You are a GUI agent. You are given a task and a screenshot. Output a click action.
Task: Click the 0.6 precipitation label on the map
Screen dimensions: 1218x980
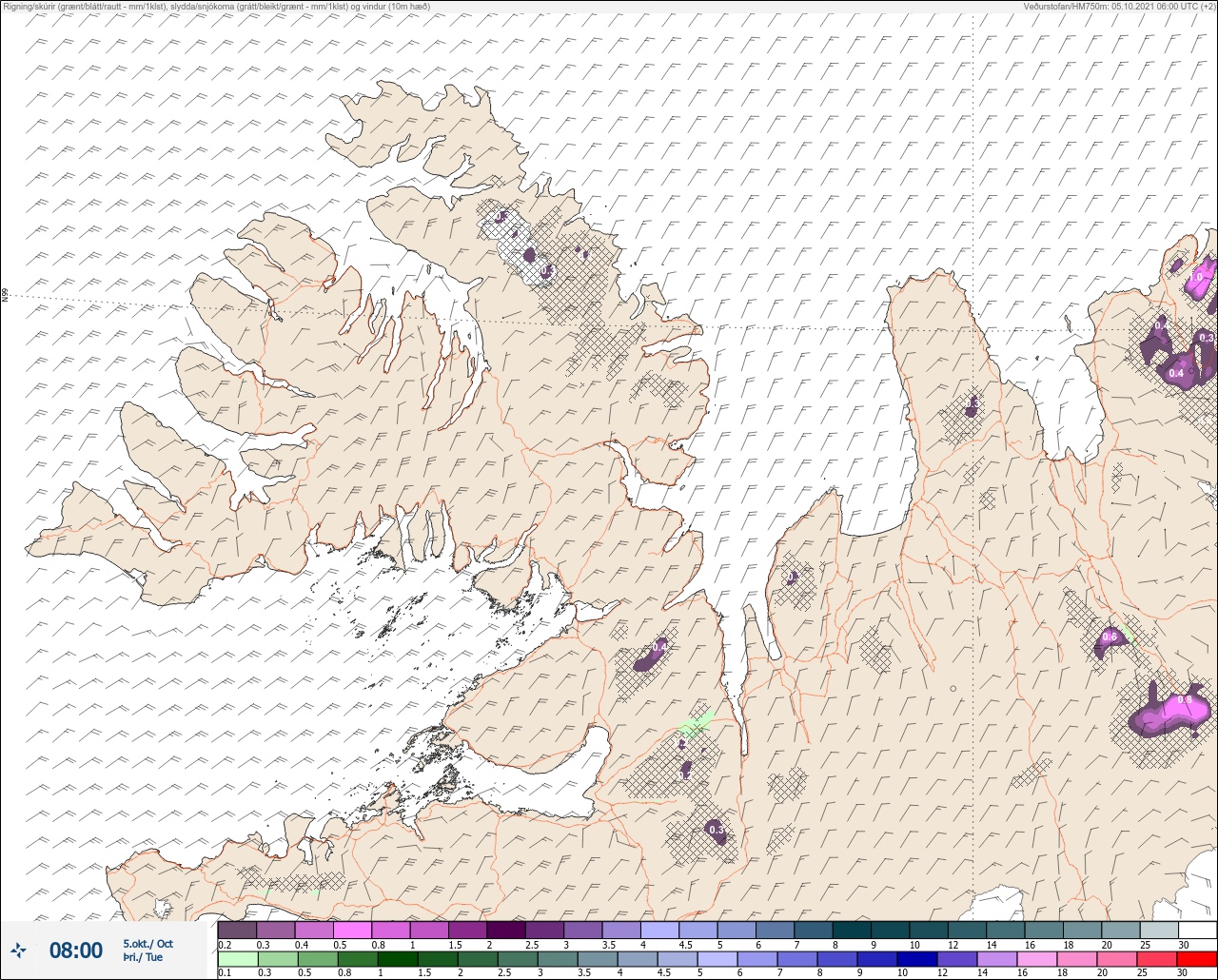pyautogui.click(x=1110, y=637)
